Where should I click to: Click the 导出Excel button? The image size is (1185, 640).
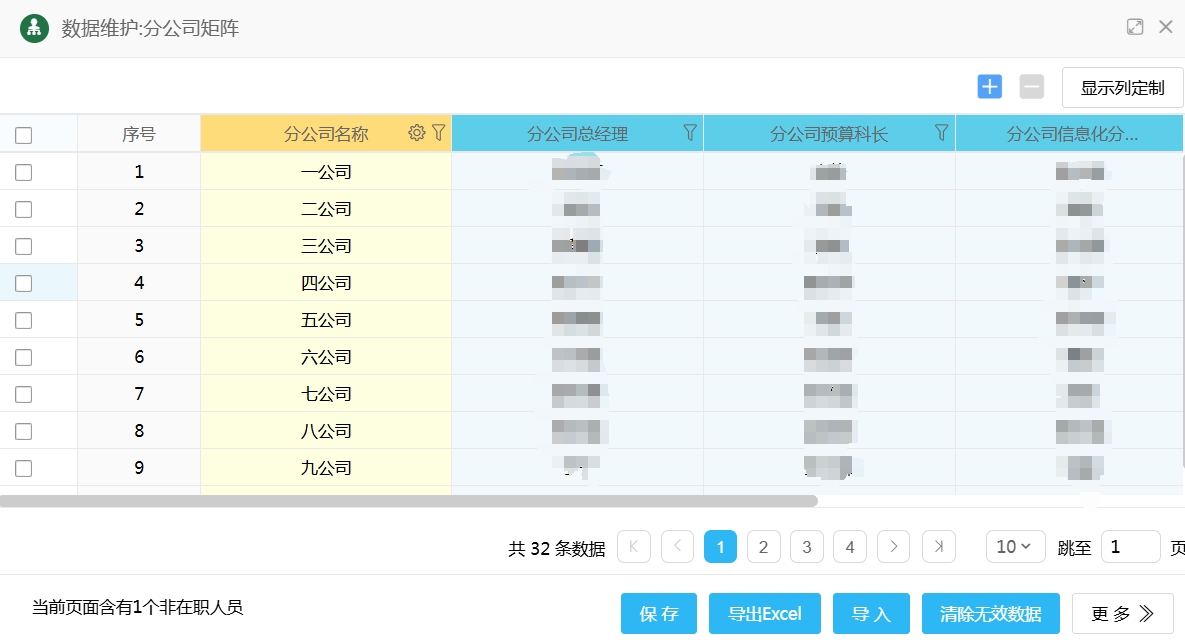(764, 613)
